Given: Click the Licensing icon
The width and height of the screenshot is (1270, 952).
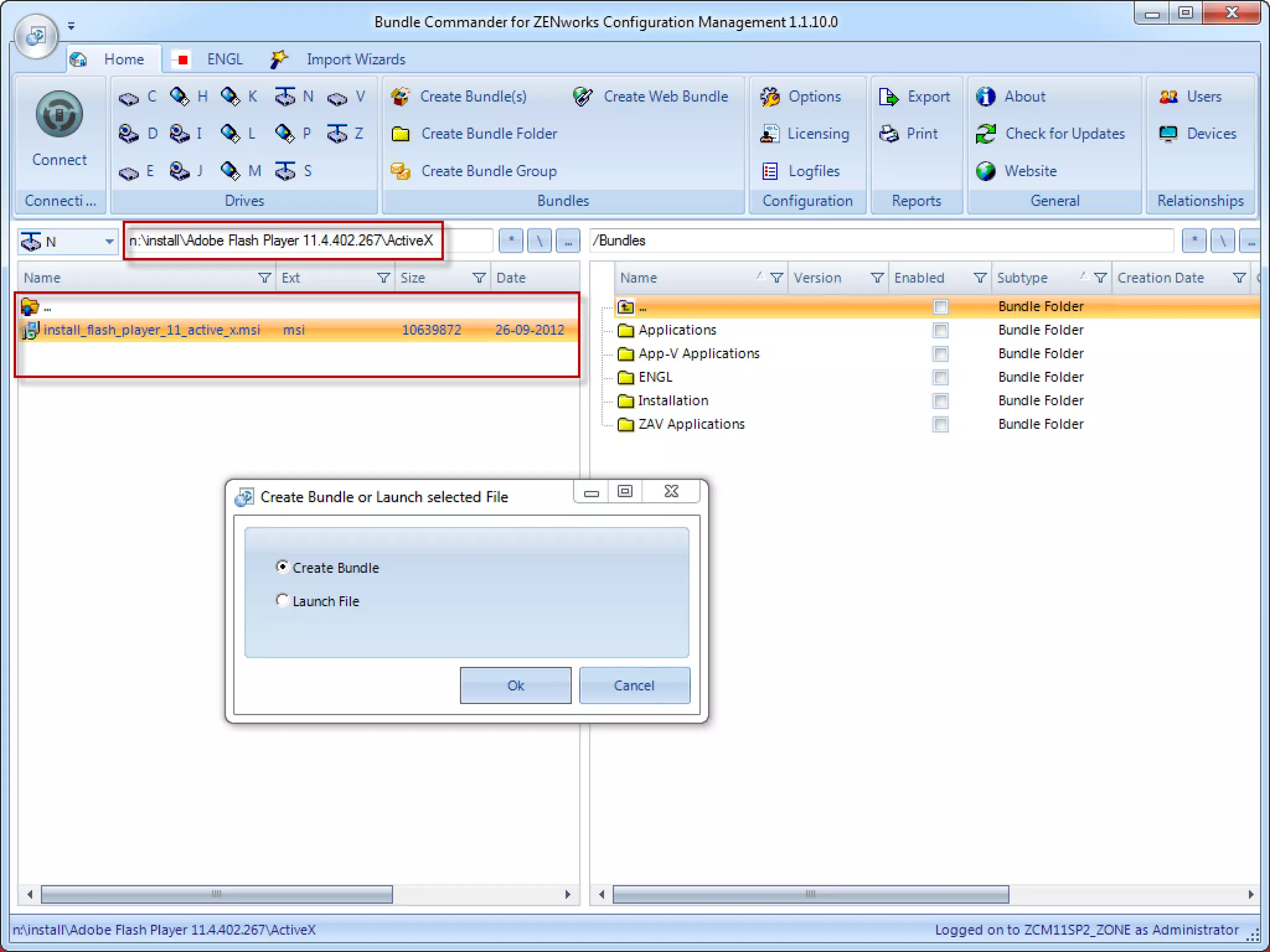Looking at the screenshot, I should coord(770,134).
